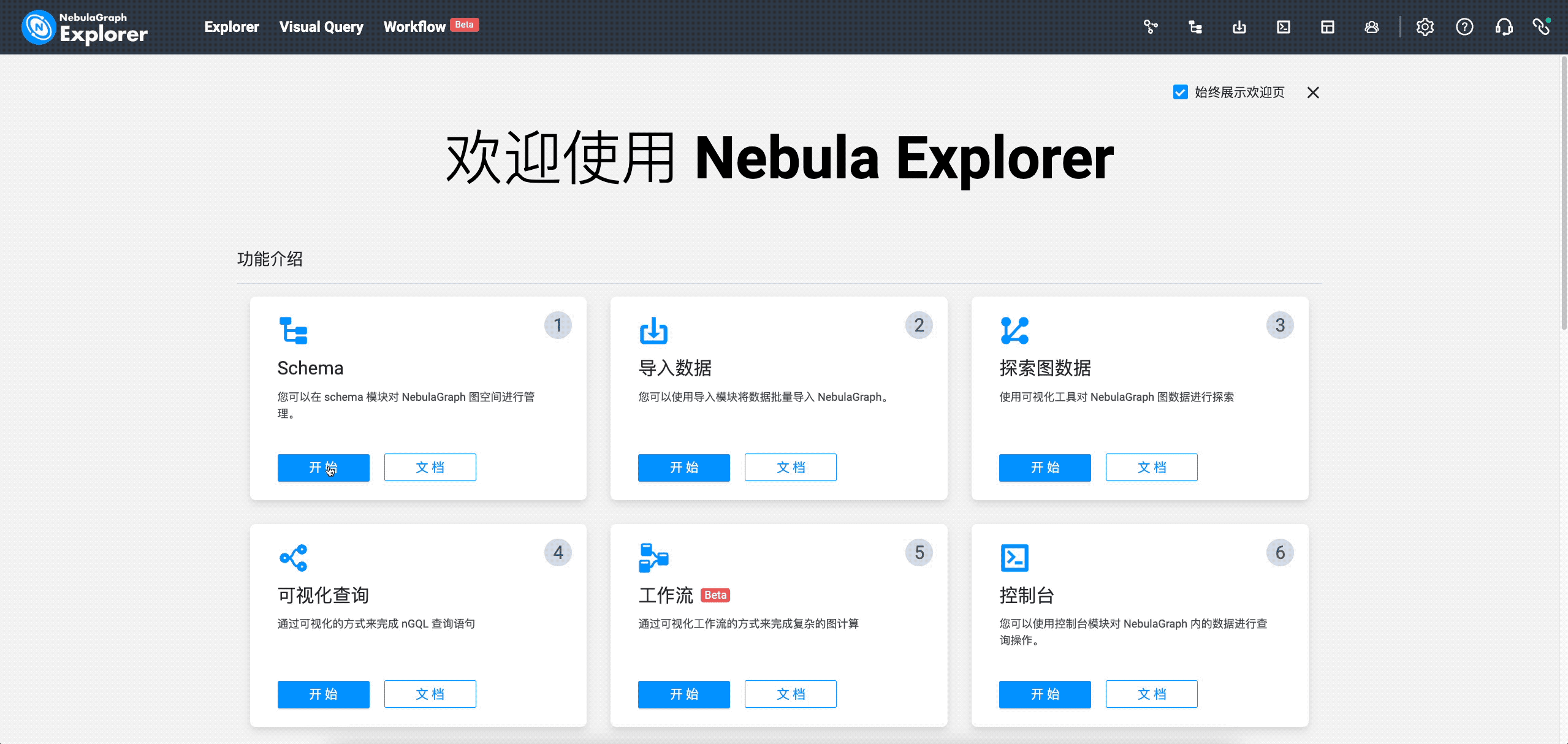The height and width of the screenshot is (744, 1568).
Task: Open the support headset icon
Action: pyautogui.click(x=1504, y=27)
